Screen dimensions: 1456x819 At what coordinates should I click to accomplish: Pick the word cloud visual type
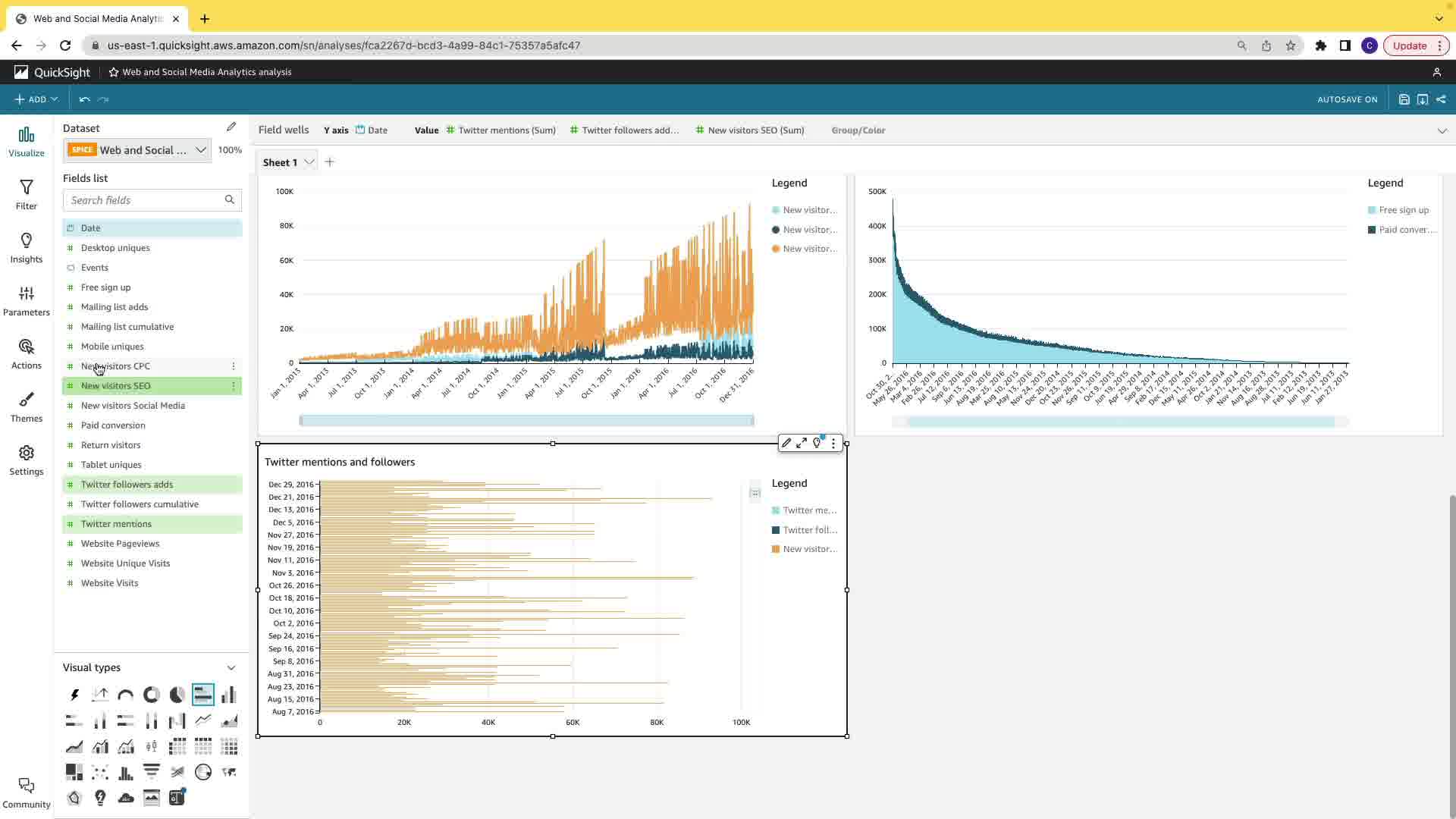(x=126, y=798)
